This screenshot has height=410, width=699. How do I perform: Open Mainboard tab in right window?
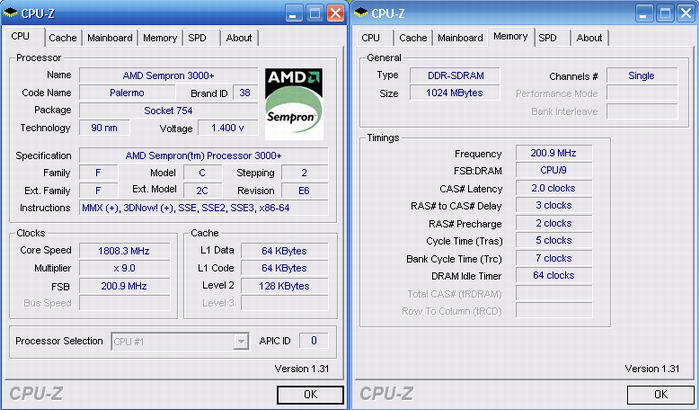point(460,38)
